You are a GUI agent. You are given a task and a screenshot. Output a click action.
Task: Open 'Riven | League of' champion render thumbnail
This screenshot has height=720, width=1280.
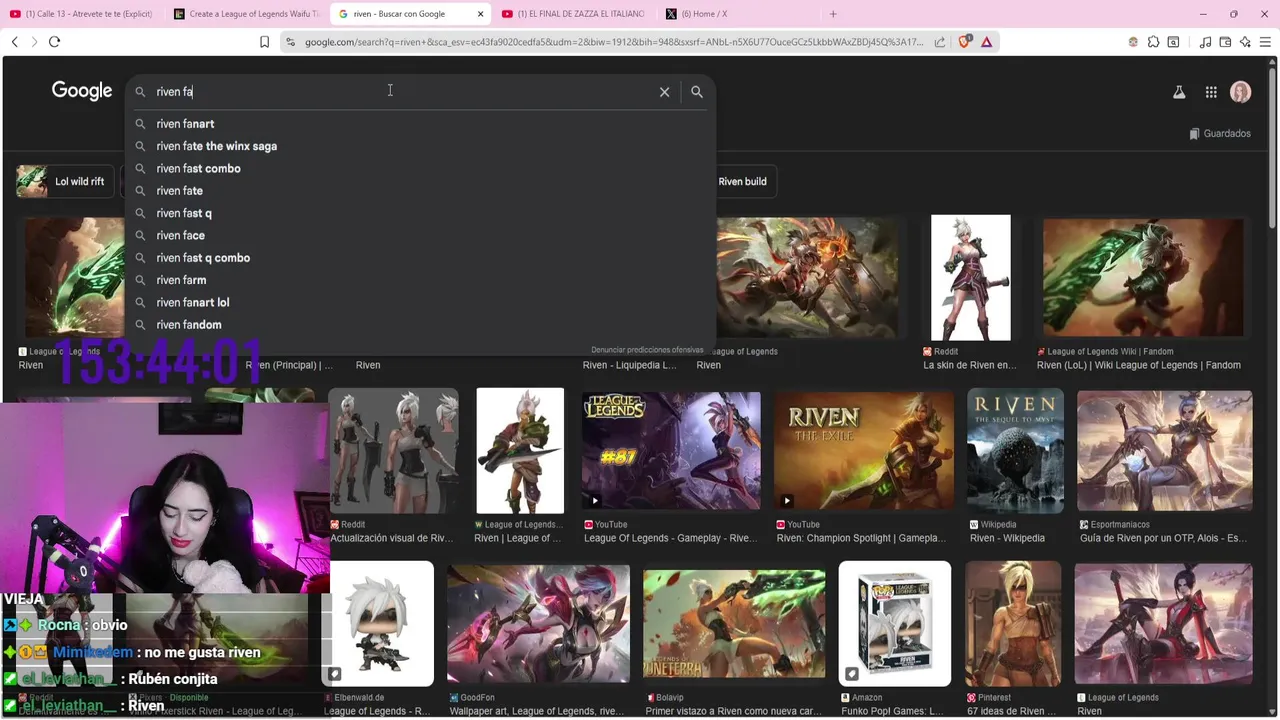click(520, 450)
